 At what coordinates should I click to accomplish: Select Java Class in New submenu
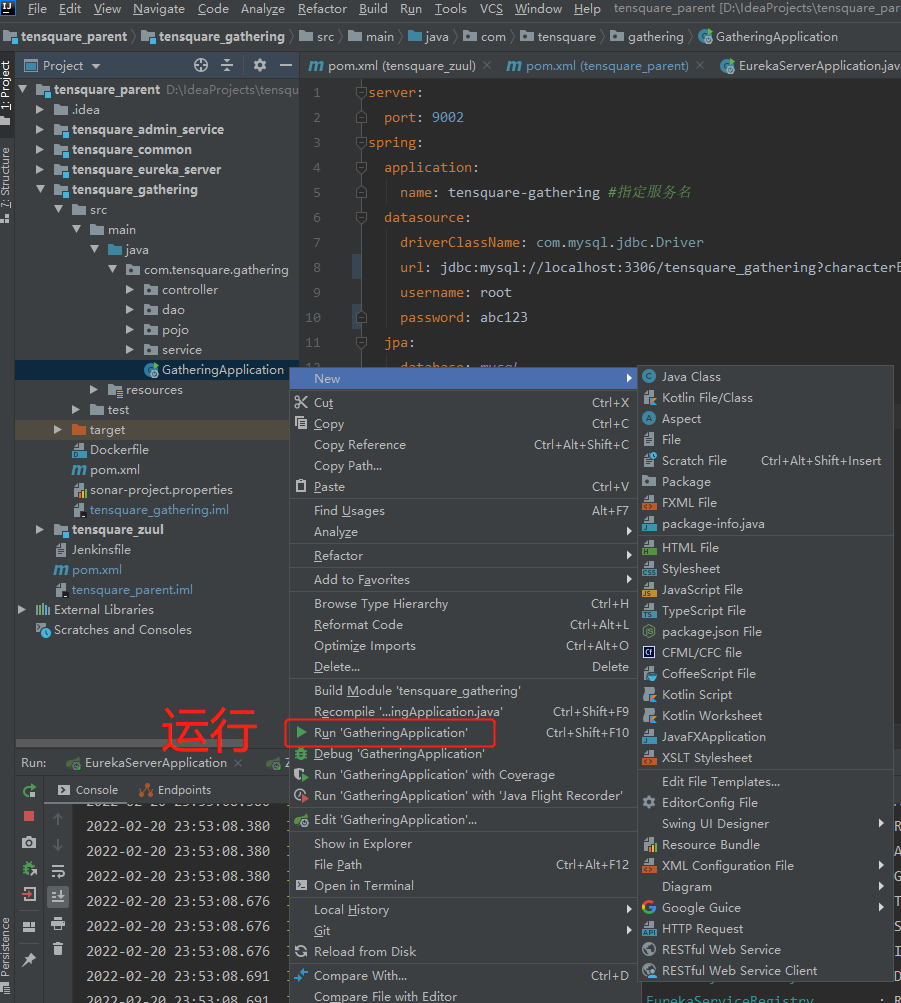765,377
